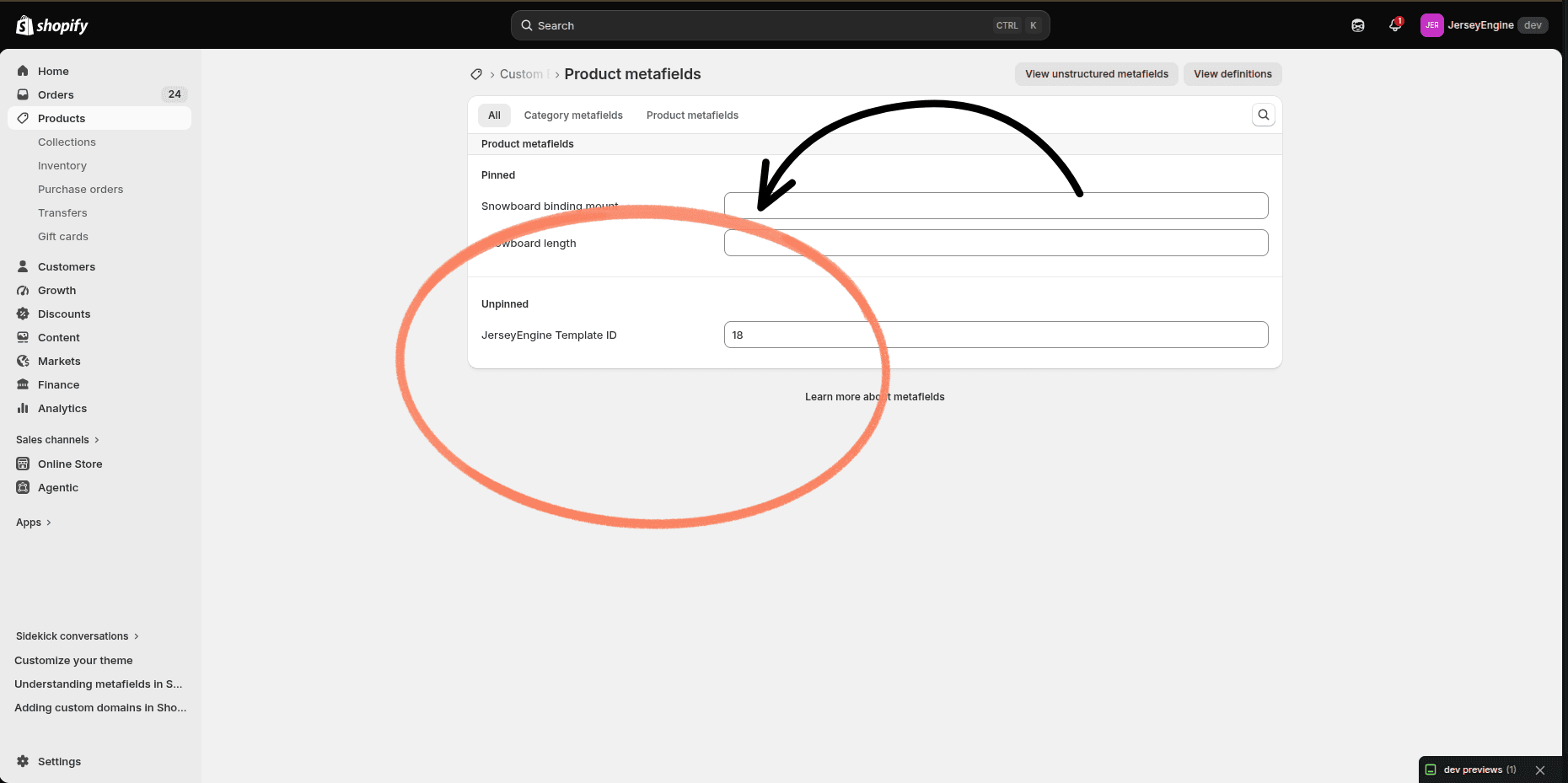Open Customize your theme conversation
The image size is (1568, 783).
click(73, 661)
